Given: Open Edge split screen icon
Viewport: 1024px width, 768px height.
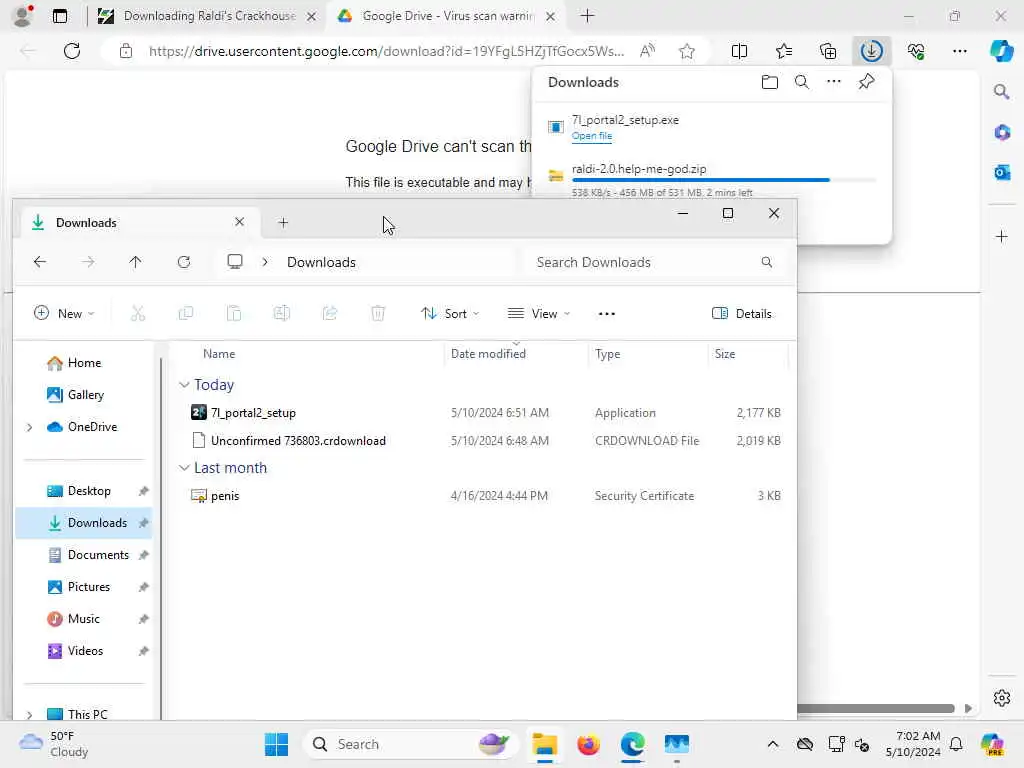Looking at the screenshot, I should 739,51.
